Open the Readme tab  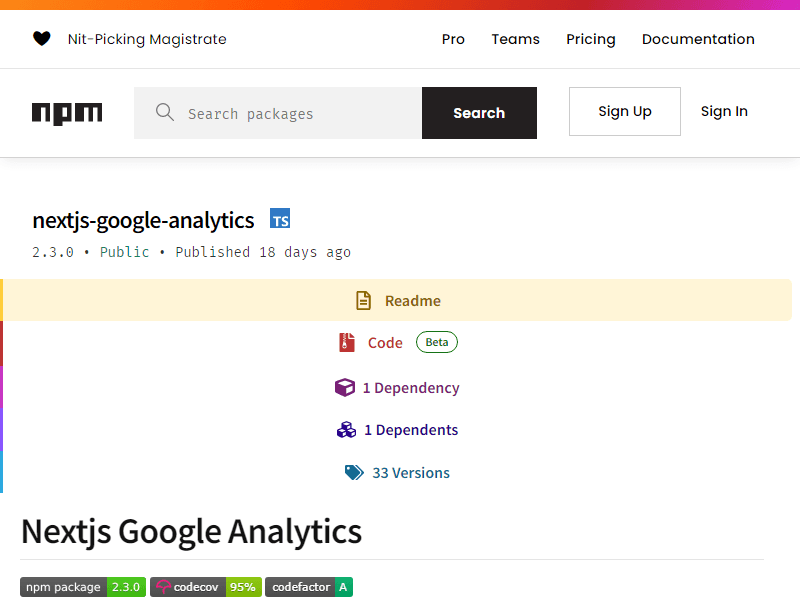coord(397,300)
